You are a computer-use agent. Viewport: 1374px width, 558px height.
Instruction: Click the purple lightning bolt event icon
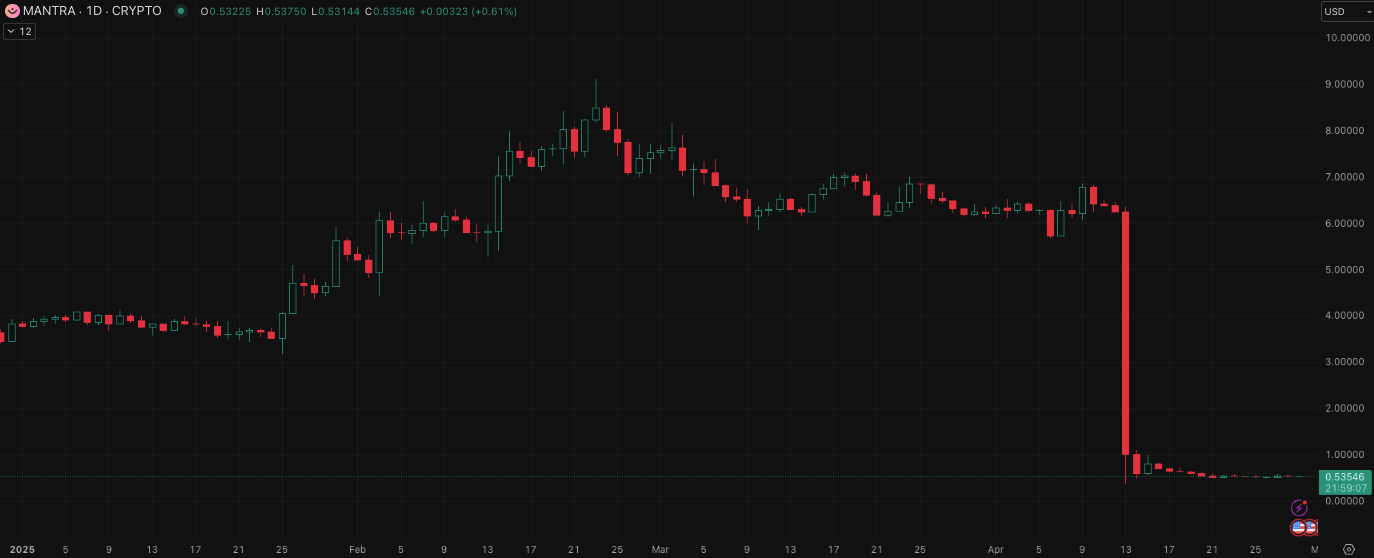[x=1300, y=508]
